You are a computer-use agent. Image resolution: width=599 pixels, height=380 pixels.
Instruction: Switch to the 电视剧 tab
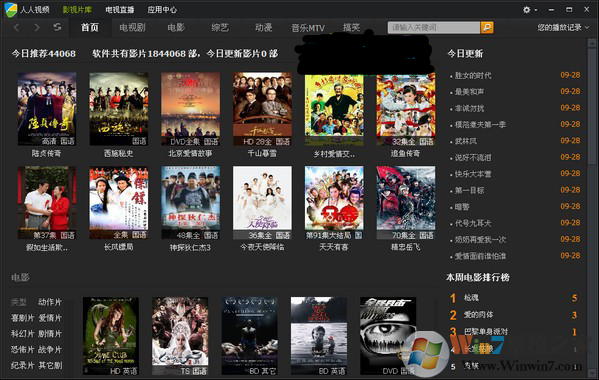tap(132, 27)
